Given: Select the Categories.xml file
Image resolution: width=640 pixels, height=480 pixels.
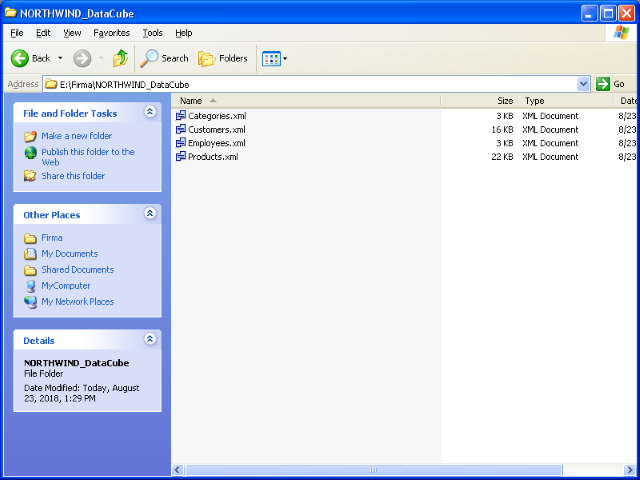Looking at the screenshot, I should (x=217, y=116).
